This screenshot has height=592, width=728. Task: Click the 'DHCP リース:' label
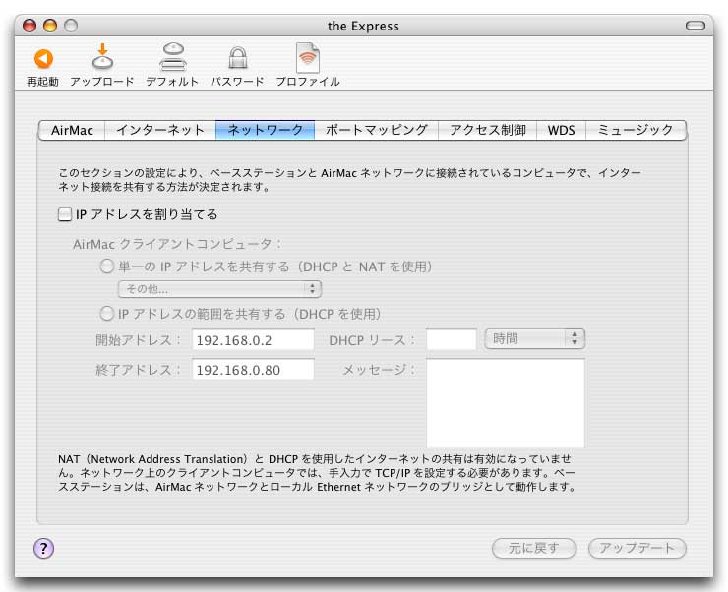point(371,340)
